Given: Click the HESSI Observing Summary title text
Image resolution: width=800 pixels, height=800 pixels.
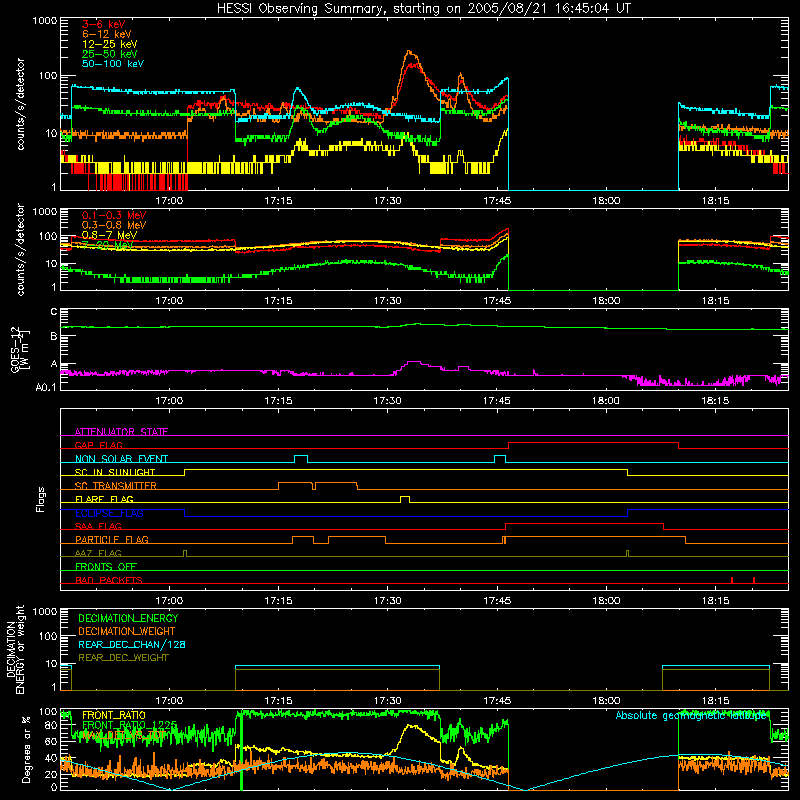Looking at the screenshot, I should point(423,9).
